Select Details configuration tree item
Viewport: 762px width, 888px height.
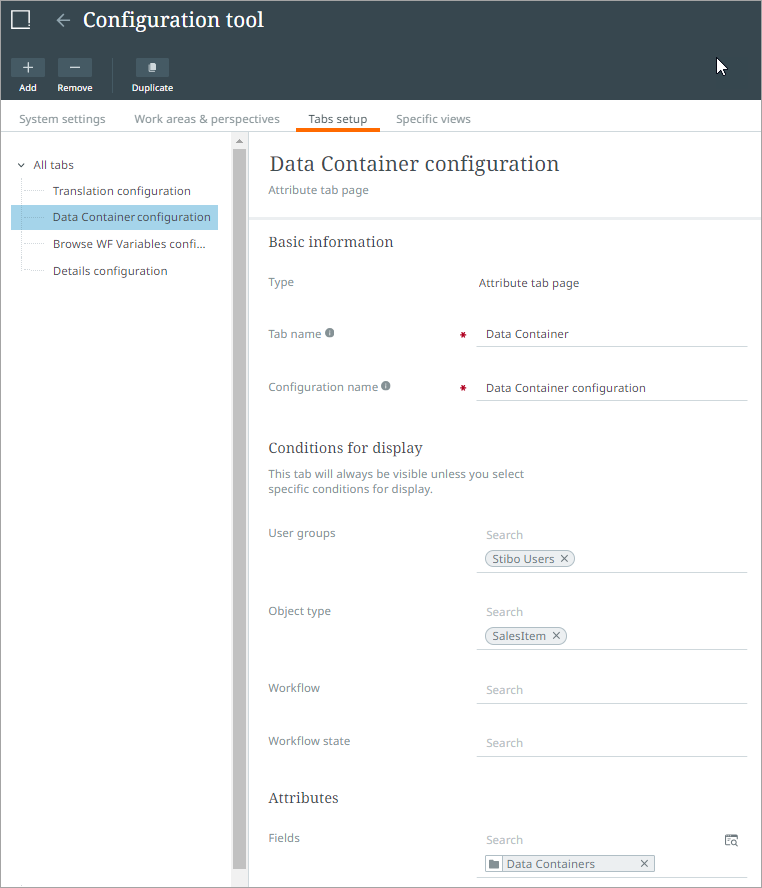(110, 271)
